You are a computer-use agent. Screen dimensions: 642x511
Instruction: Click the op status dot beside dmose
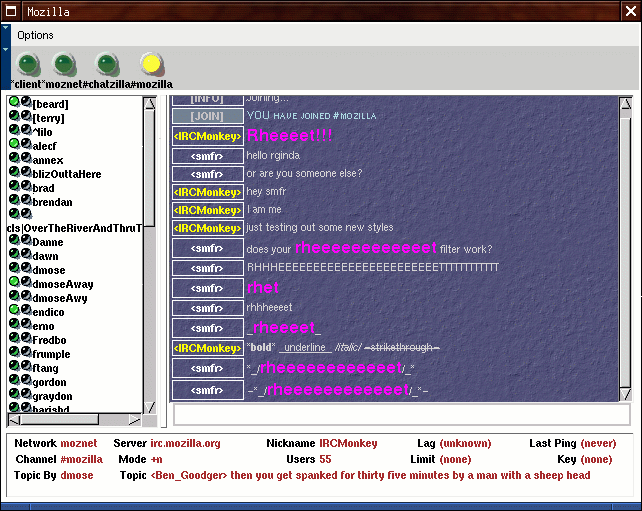14,268
